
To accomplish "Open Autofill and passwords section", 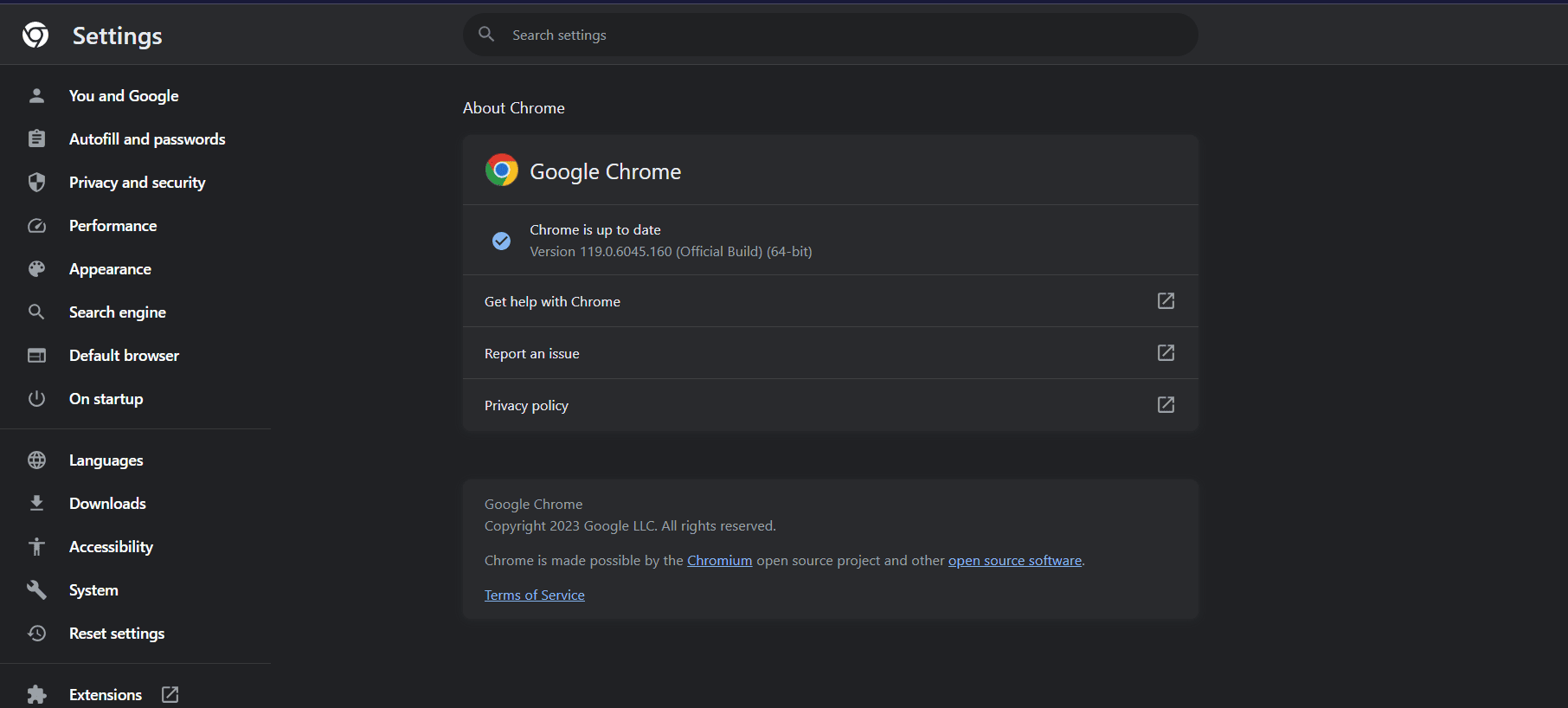I will point(147,139).
